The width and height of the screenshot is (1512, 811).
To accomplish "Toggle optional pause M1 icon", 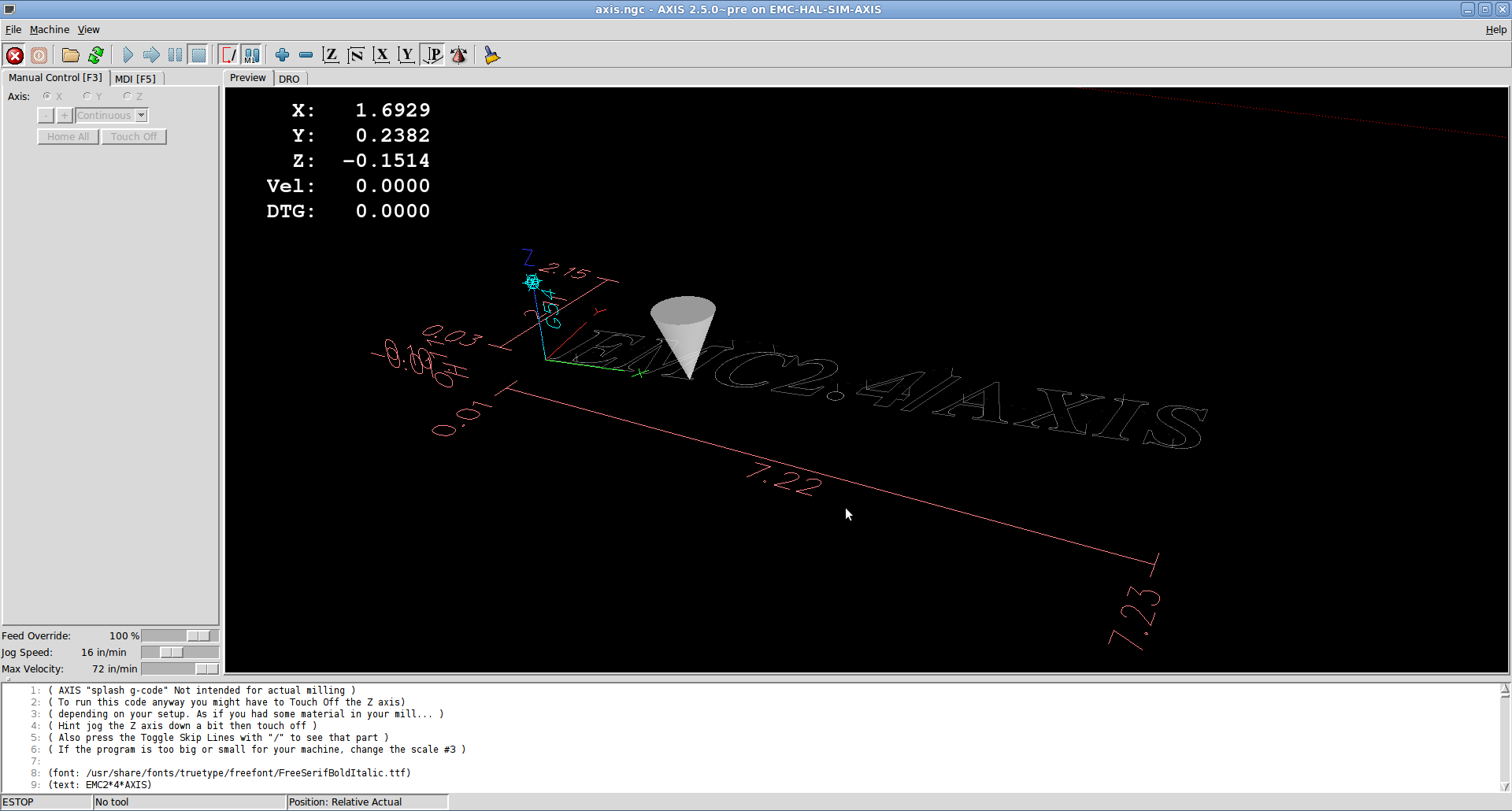I will [x=252, y=55].
